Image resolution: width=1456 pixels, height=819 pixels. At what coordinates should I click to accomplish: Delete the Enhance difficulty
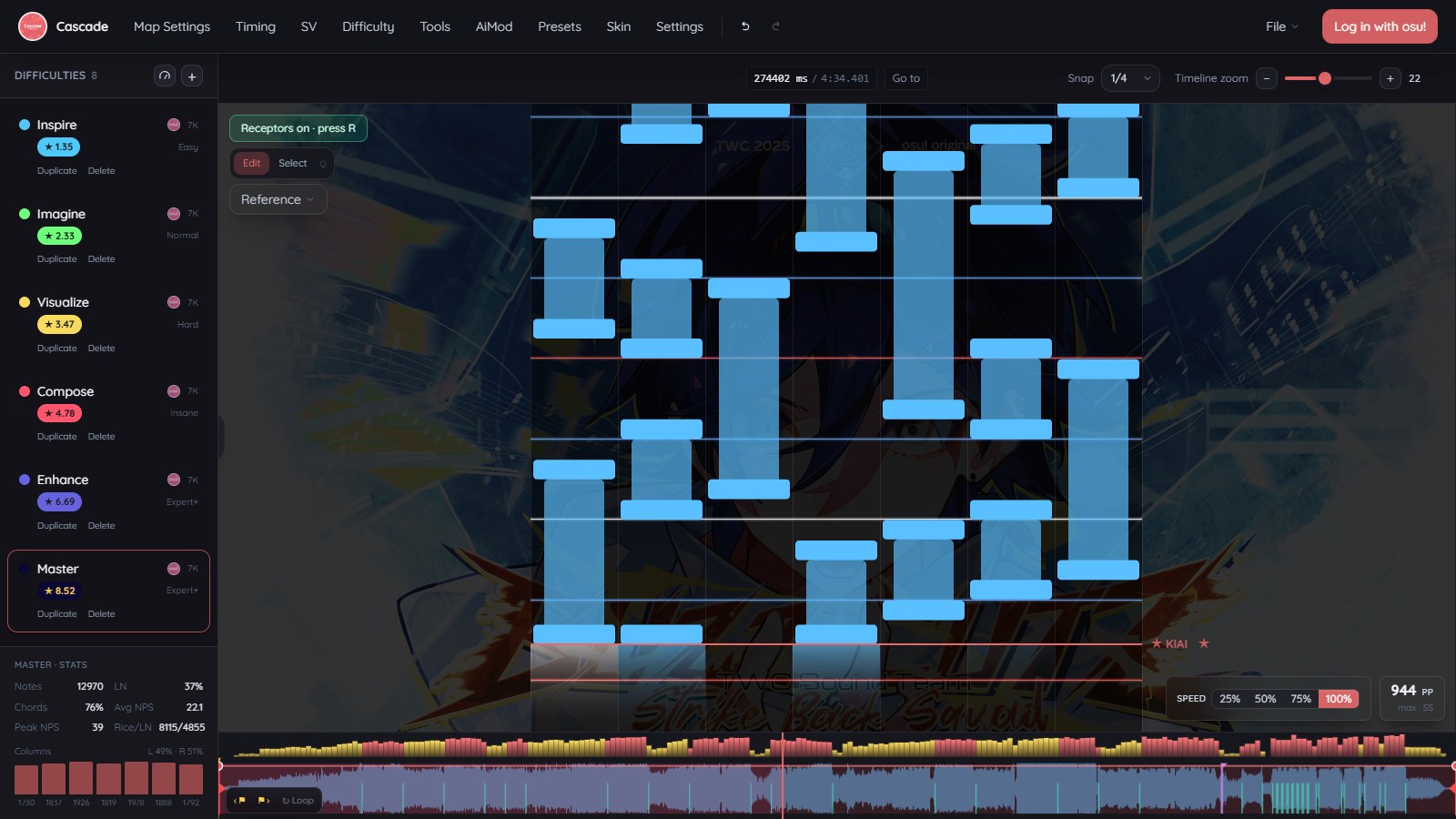click(x=101, y=526)
